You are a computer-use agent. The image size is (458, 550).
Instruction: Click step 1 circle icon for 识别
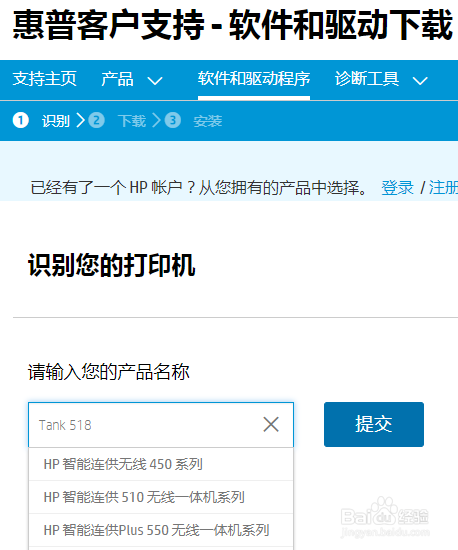[x=21, y=120]
